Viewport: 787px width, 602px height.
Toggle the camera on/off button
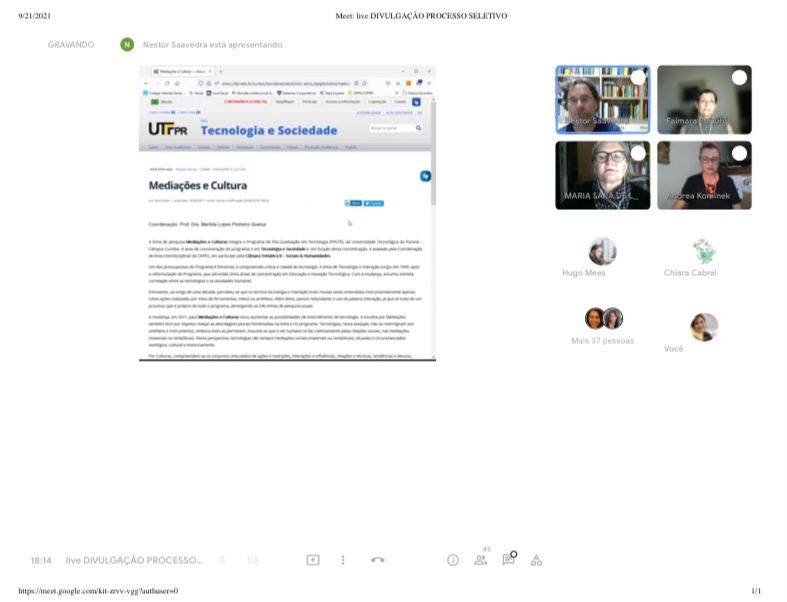(x=252, y=561)
